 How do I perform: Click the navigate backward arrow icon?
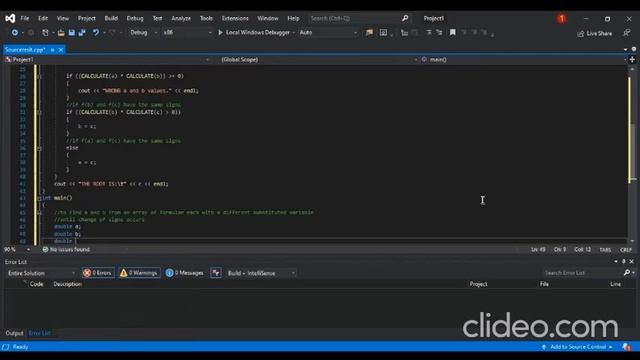point(15,32)
